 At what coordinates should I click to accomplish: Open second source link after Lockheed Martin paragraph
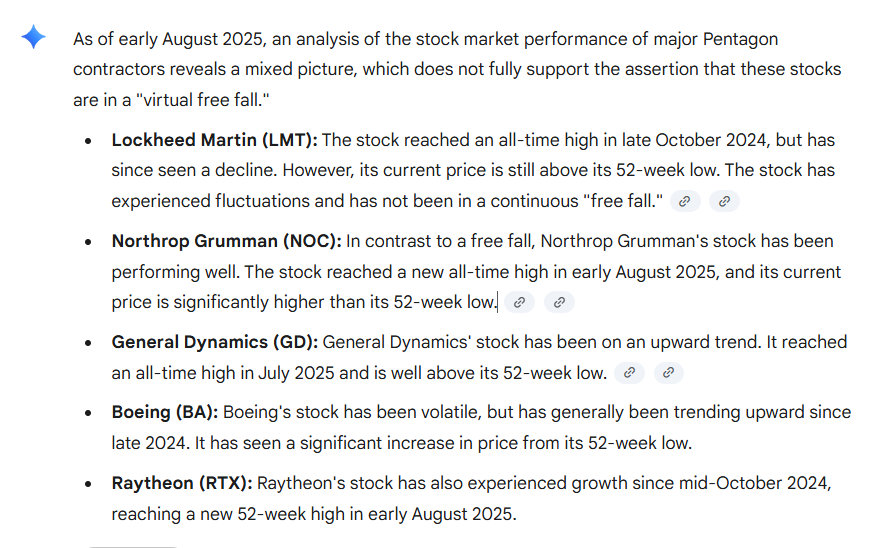[724, 201]
